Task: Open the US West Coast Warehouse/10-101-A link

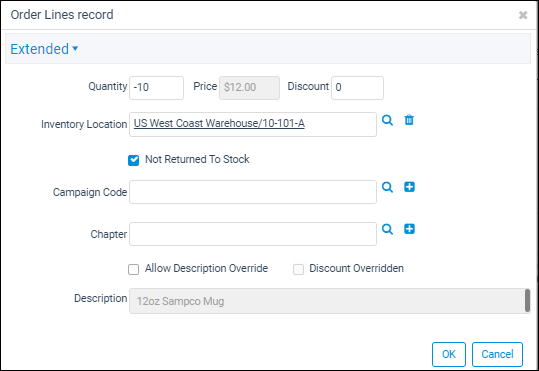Action: pyautogui.click(x=219, y=123)
